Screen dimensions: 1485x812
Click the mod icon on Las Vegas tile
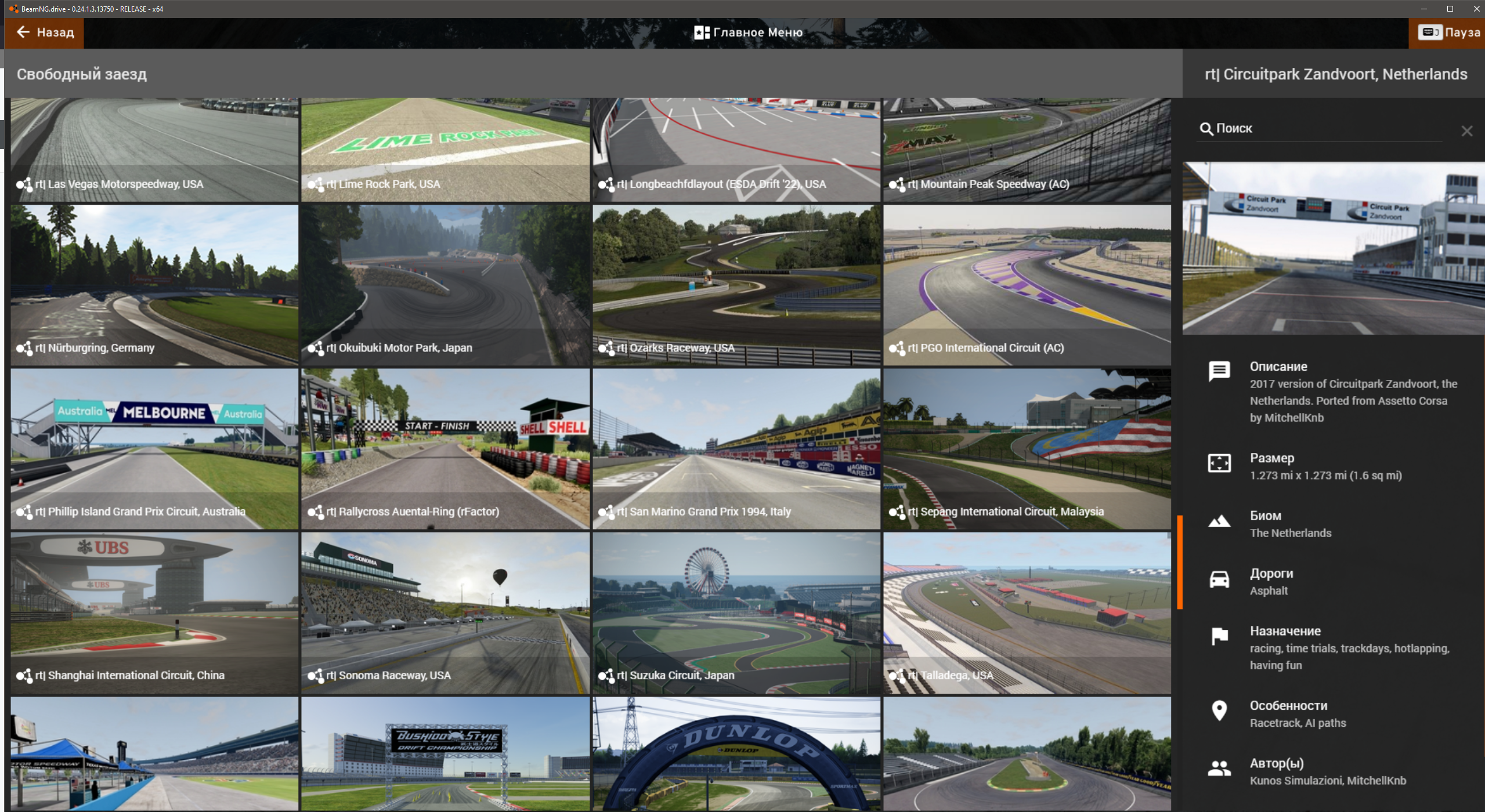coord(24,184)
